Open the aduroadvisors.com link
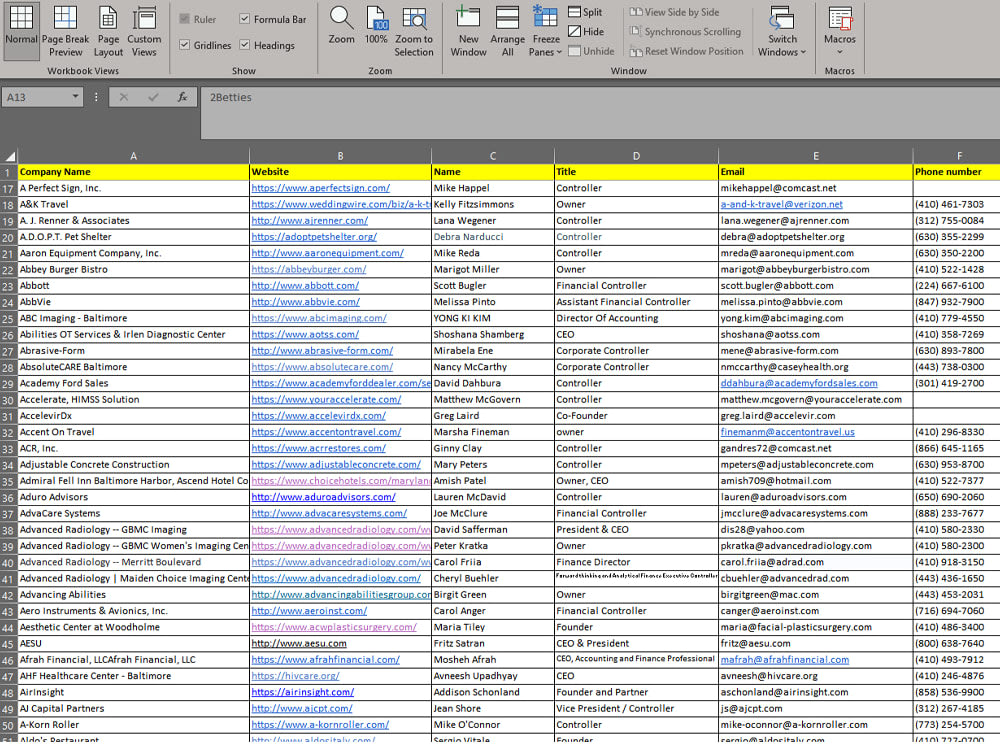Screen dimensions: 1000x750 [323, 497]
